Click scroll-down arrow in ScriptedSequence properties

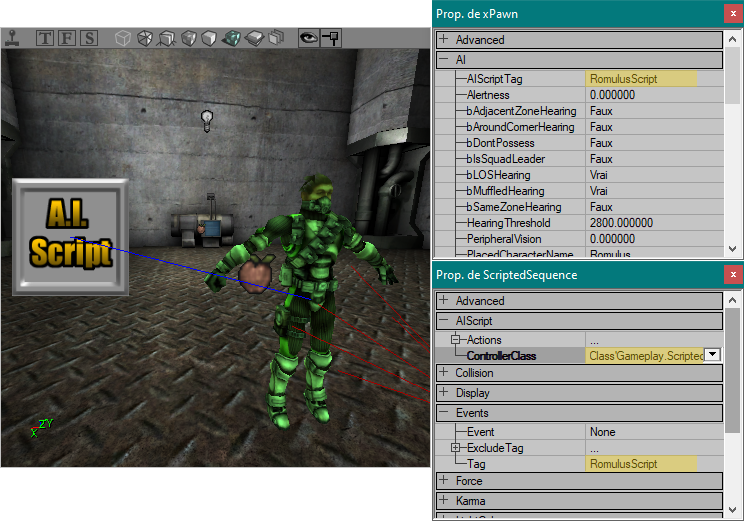click(733, 510)
